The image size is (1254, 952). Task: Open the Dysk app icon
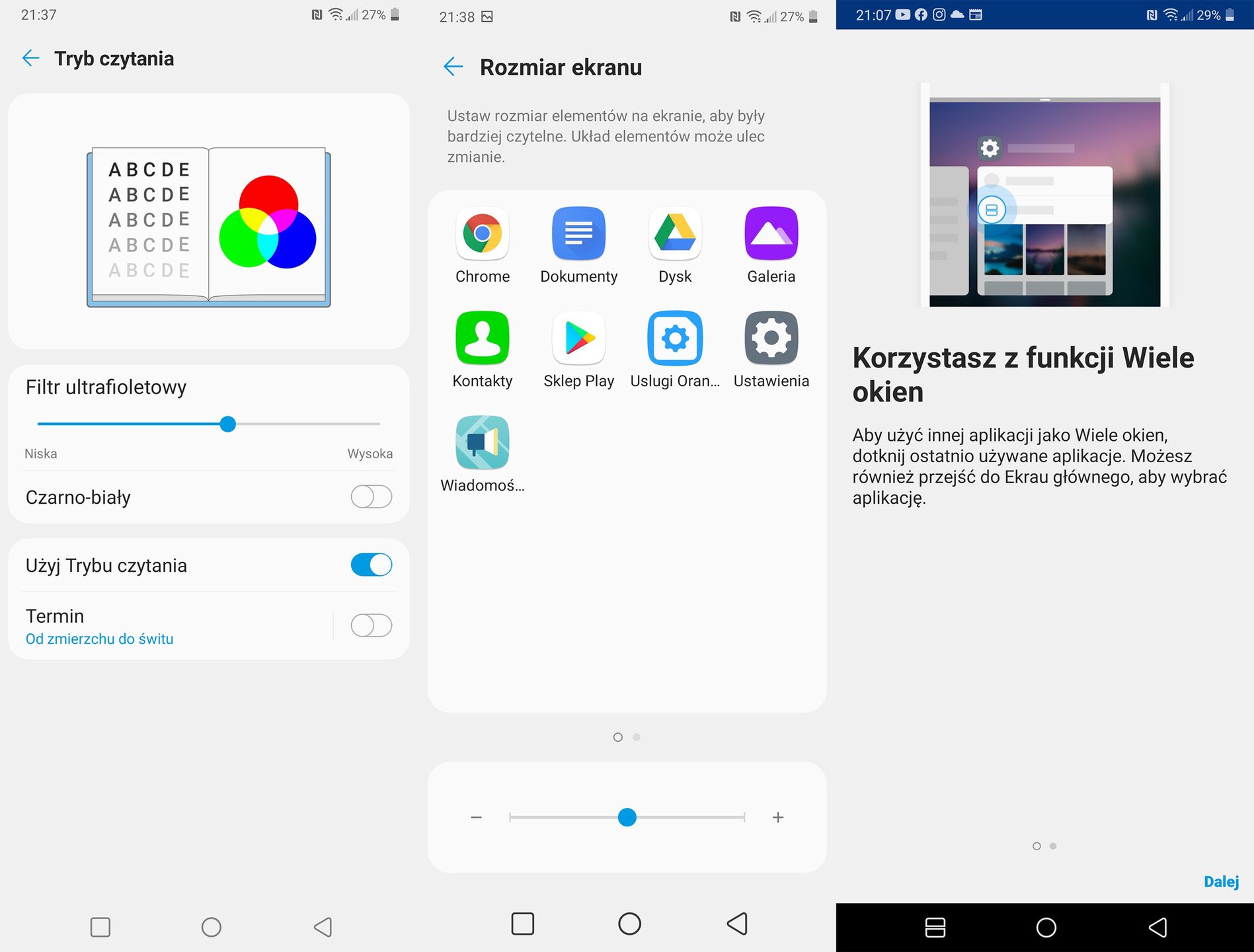[675, 233]
